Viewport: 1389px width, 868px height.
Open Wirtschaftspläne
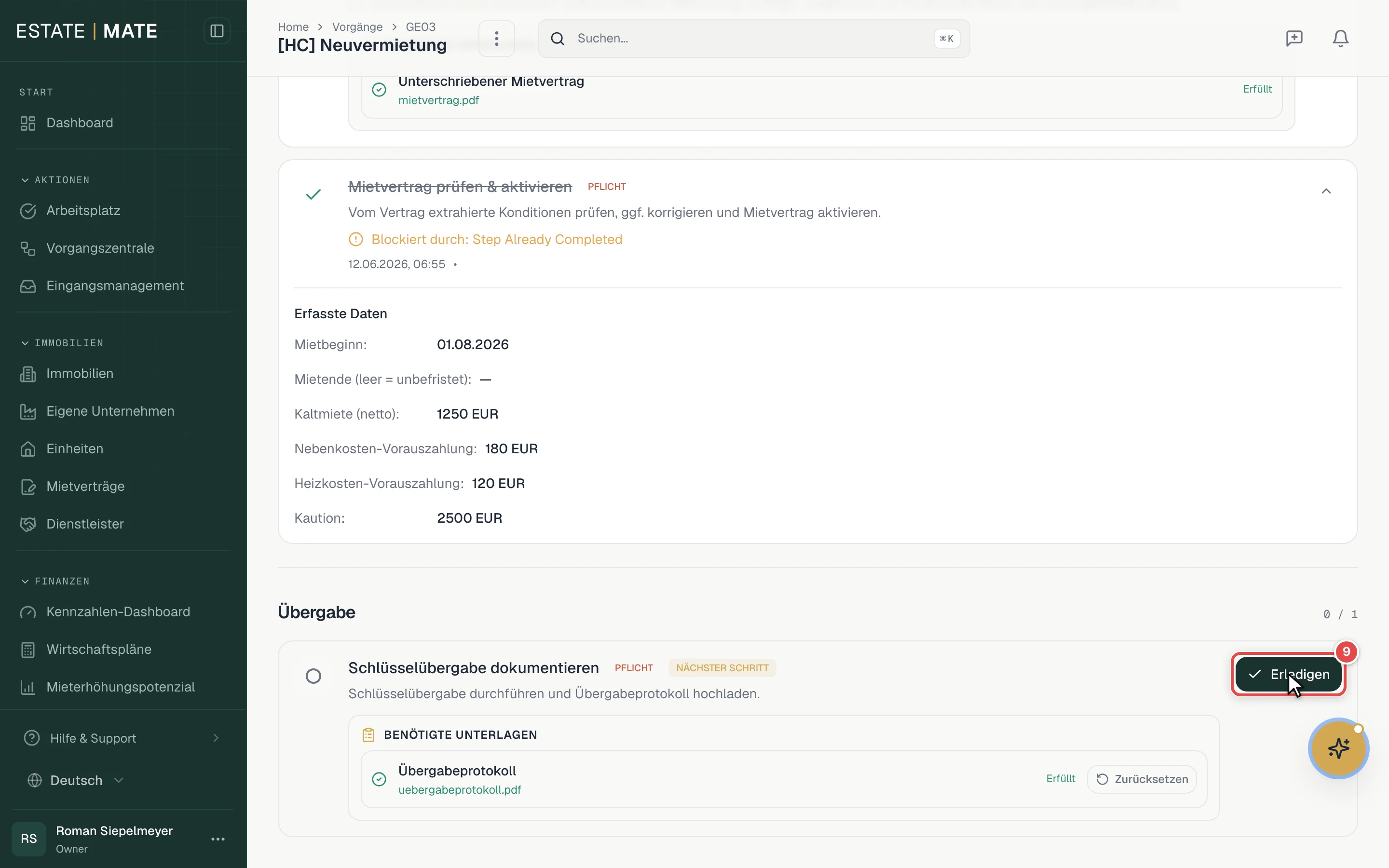pyautogui.click(x=99, y=649)
